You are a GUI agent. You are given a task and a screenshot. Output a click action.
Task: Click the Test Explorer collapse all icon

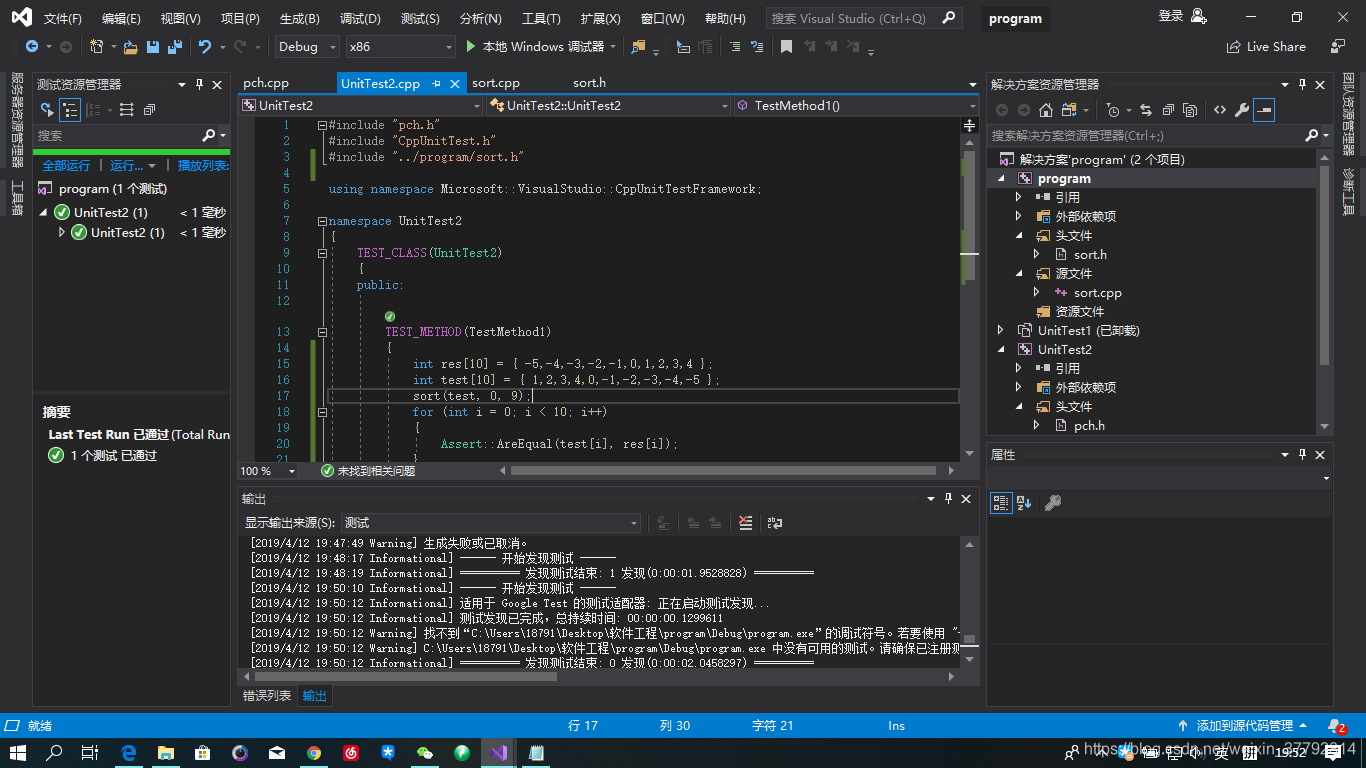[x=149, y=110]
